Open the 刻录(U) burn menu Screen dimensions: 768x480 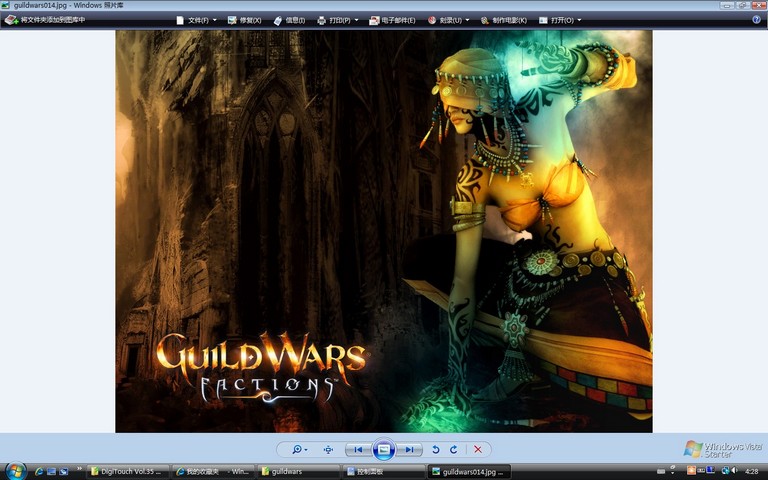(x=449, y=20)
